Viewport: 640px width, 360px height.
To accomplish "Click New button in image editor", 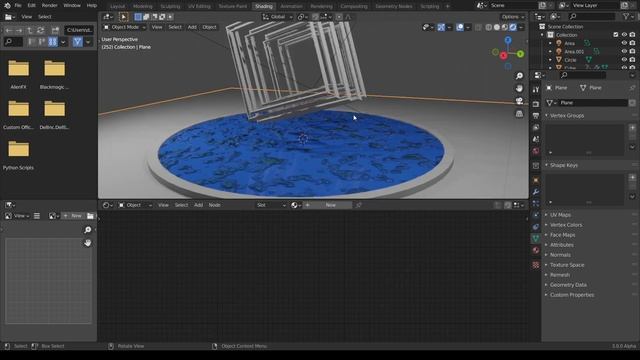I will [x=73, y=216].
